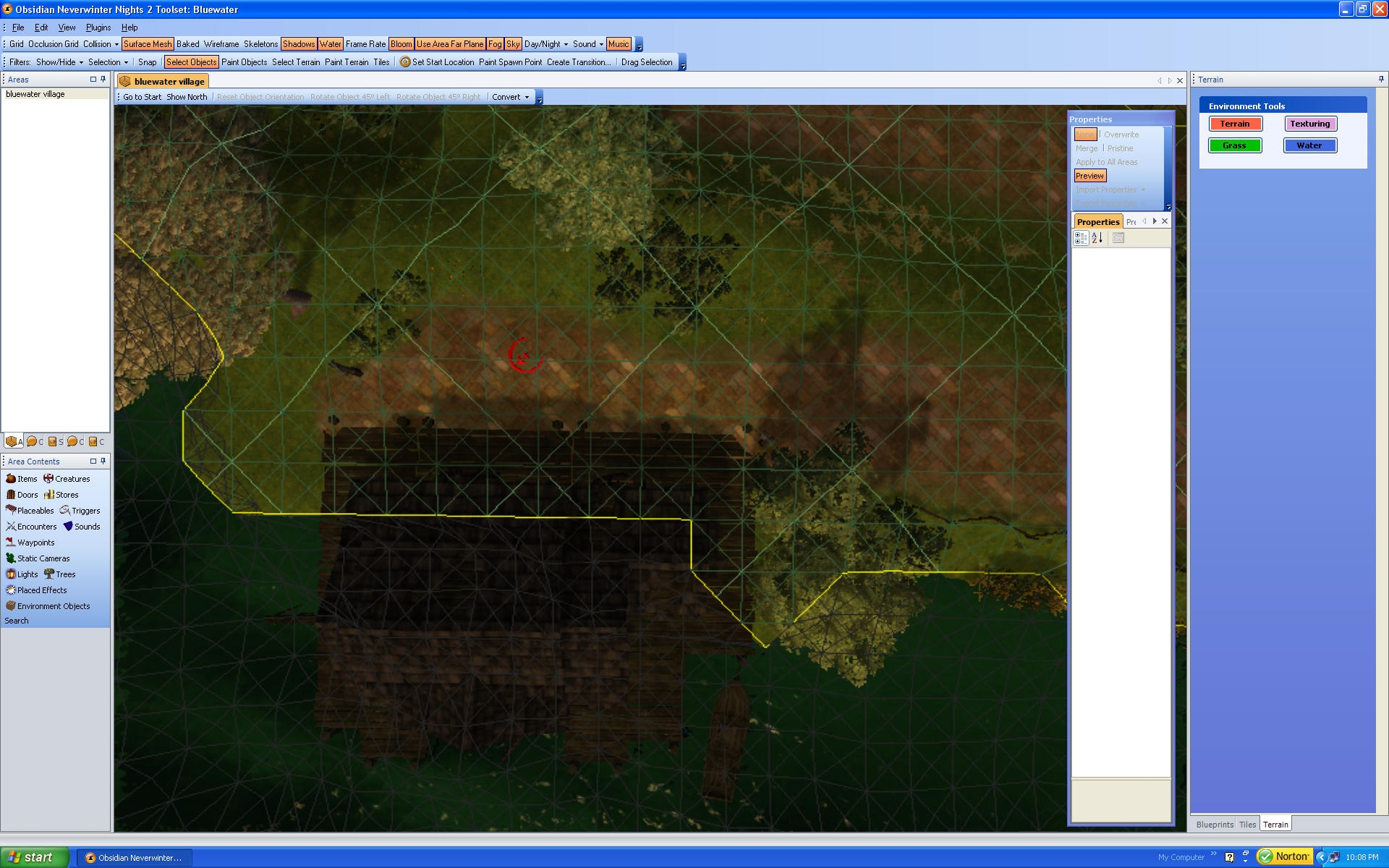The width and height of the screenshot is (1389, 868).
Task: Click the Placed Effects icon
Action: click(x=11, y=590)
